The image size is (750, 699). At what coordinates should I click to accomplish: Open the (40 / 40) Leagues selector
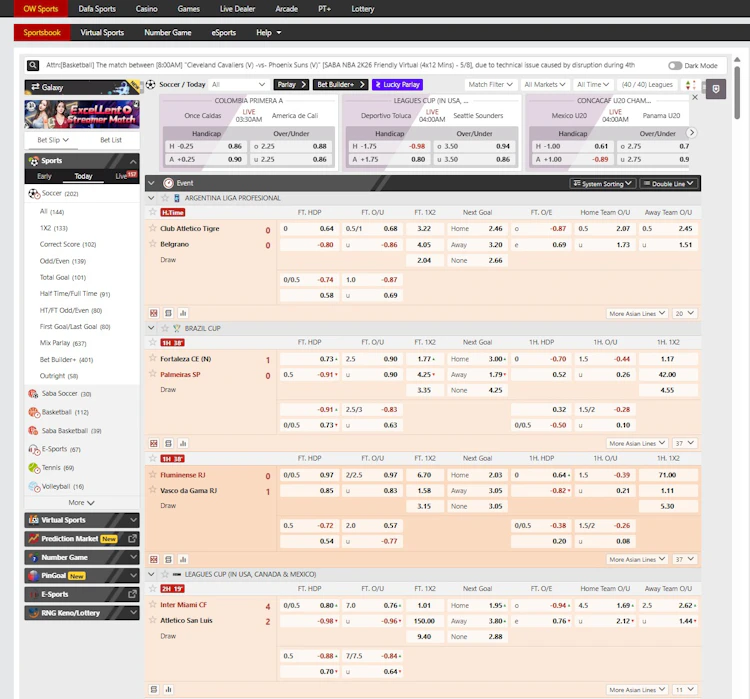(647, 85)
